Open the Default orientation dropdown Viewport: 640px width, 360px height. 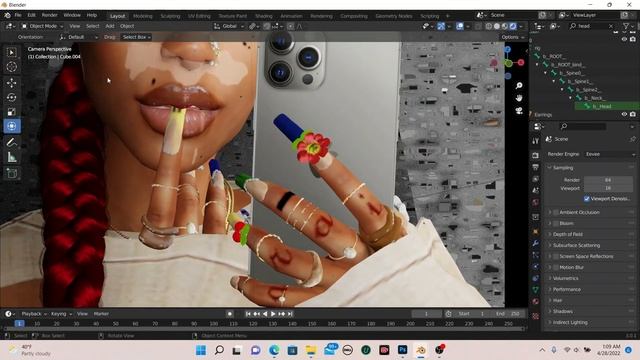[x=79, y=37]
